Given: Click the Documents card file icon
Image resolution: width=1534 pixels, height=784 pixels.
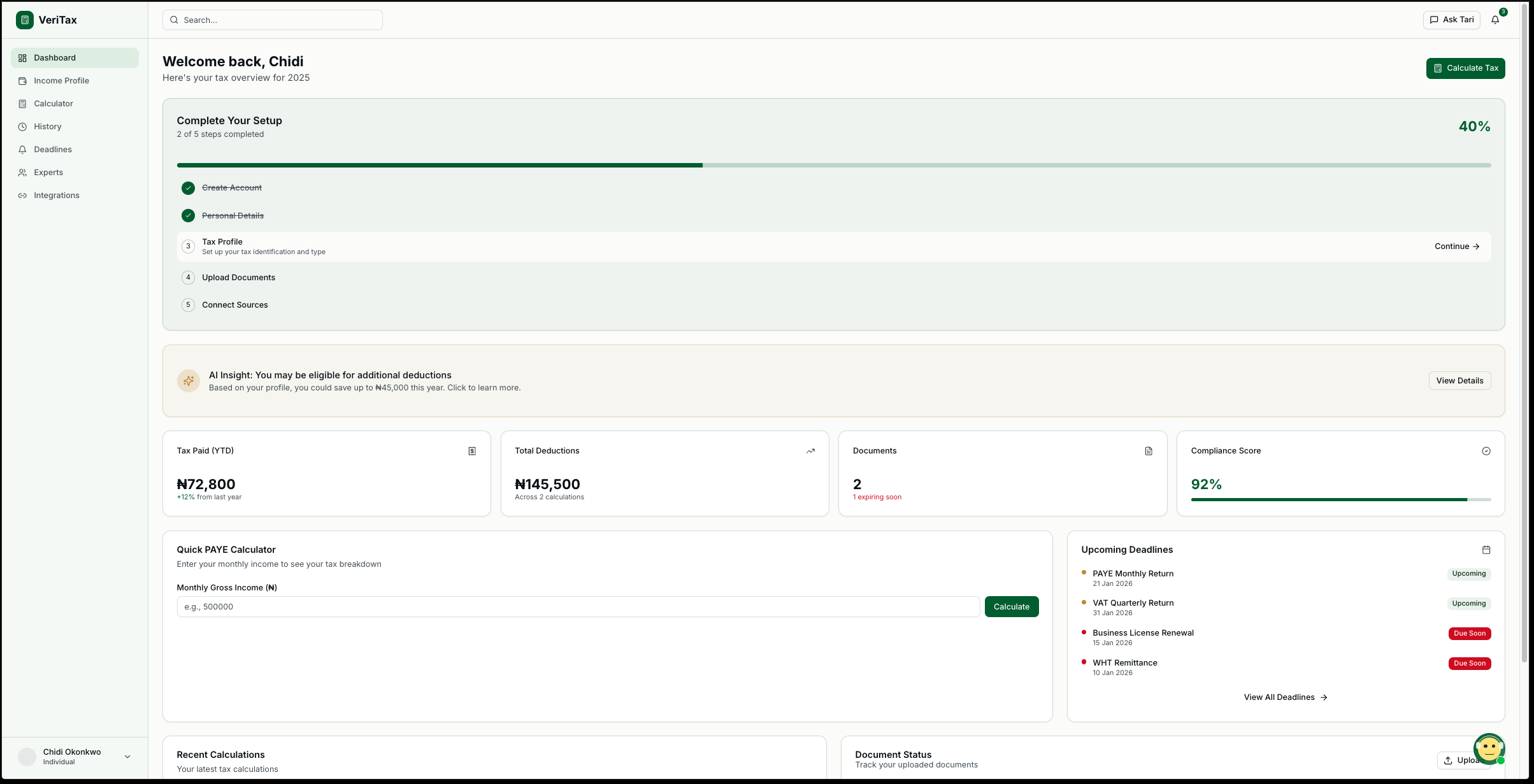Looking at the screenshot, I should pyautogui.click(x=1149, y=451).
